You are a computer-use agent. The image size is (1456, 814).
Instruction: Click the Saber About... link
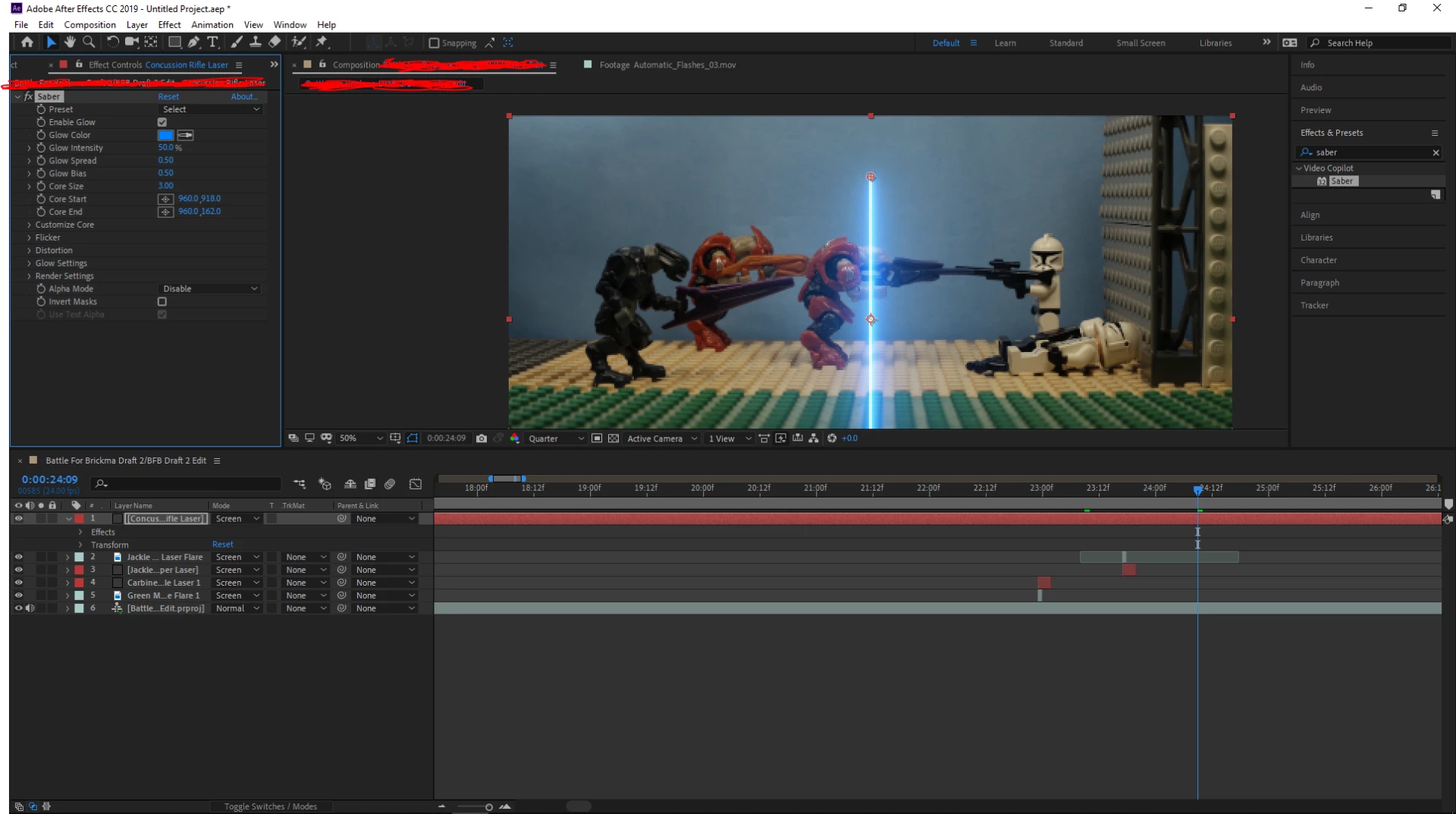(244, 96)
